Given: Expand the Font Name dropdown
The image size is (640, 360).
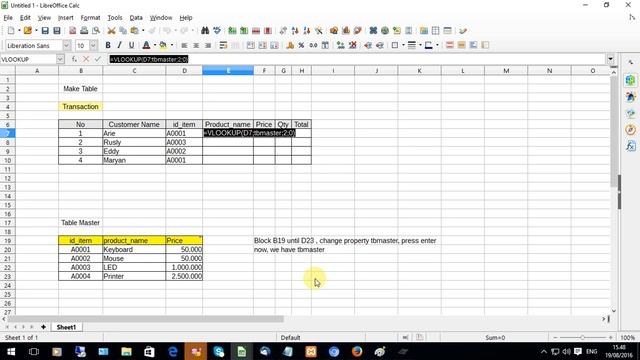Looking at the screenshot, I should (x=67, y=45).
